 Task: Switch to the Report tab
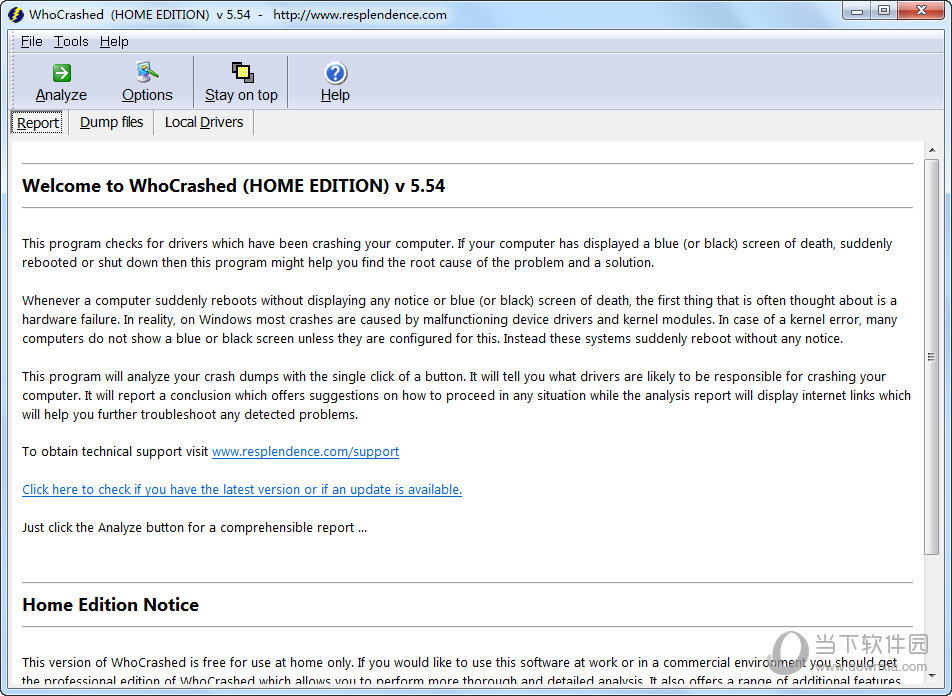(38, 123)
